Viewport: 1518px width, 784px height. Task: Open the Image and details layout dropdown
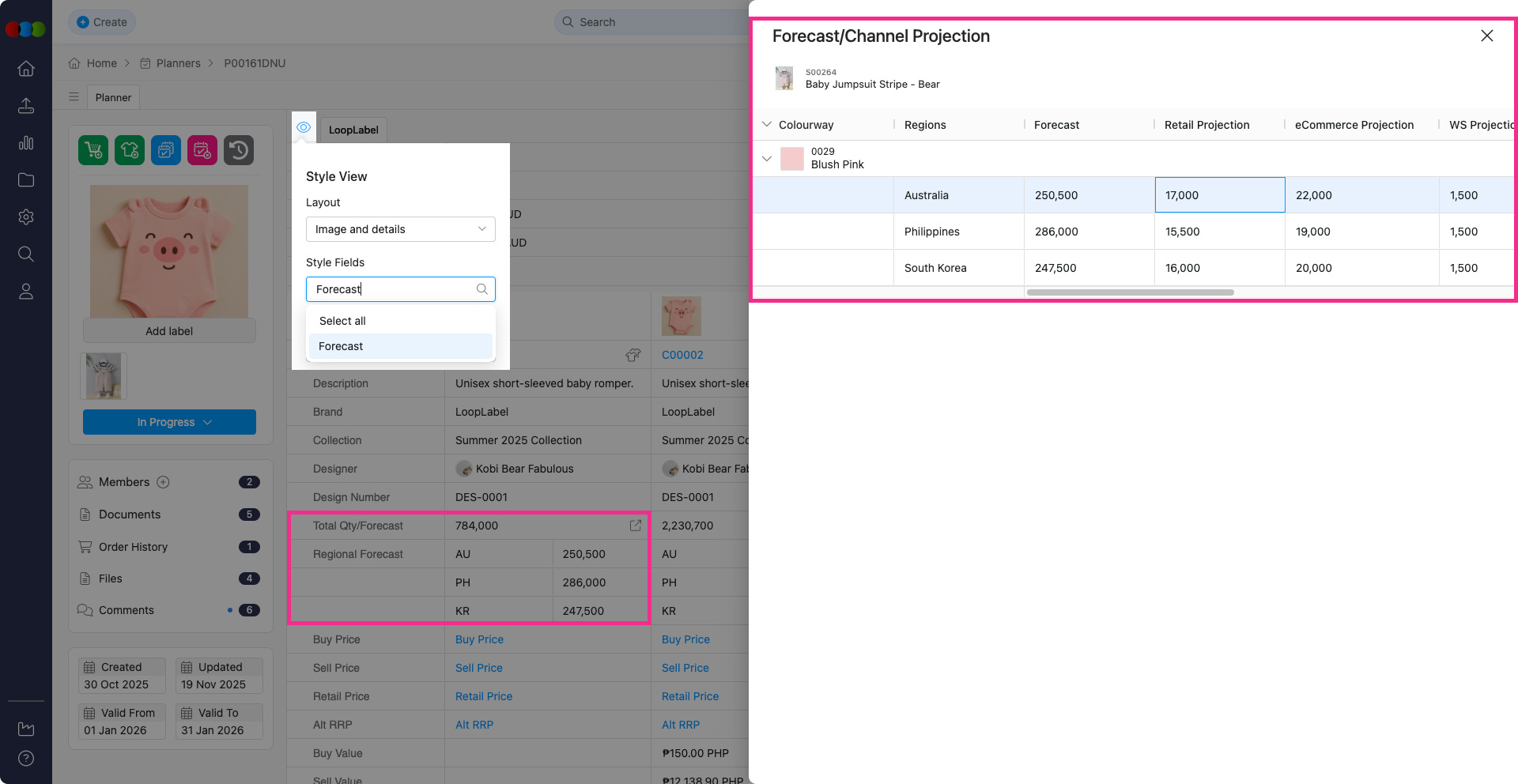click(400, 229)
